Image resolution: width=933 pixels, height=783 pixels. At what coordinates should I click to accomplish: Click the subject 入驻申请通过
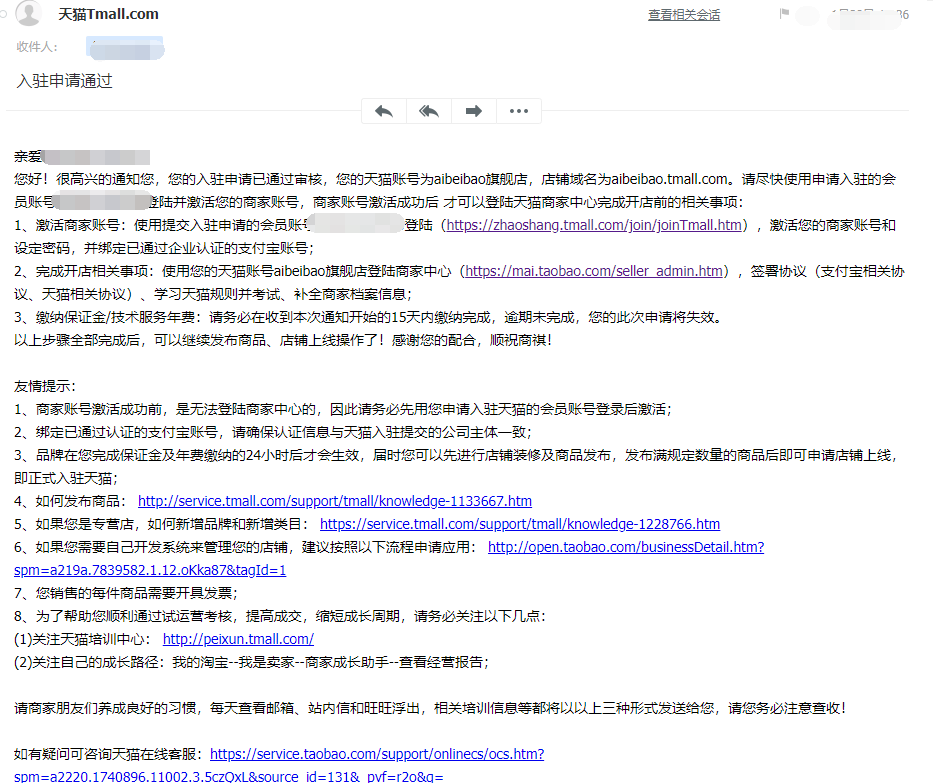64,81
